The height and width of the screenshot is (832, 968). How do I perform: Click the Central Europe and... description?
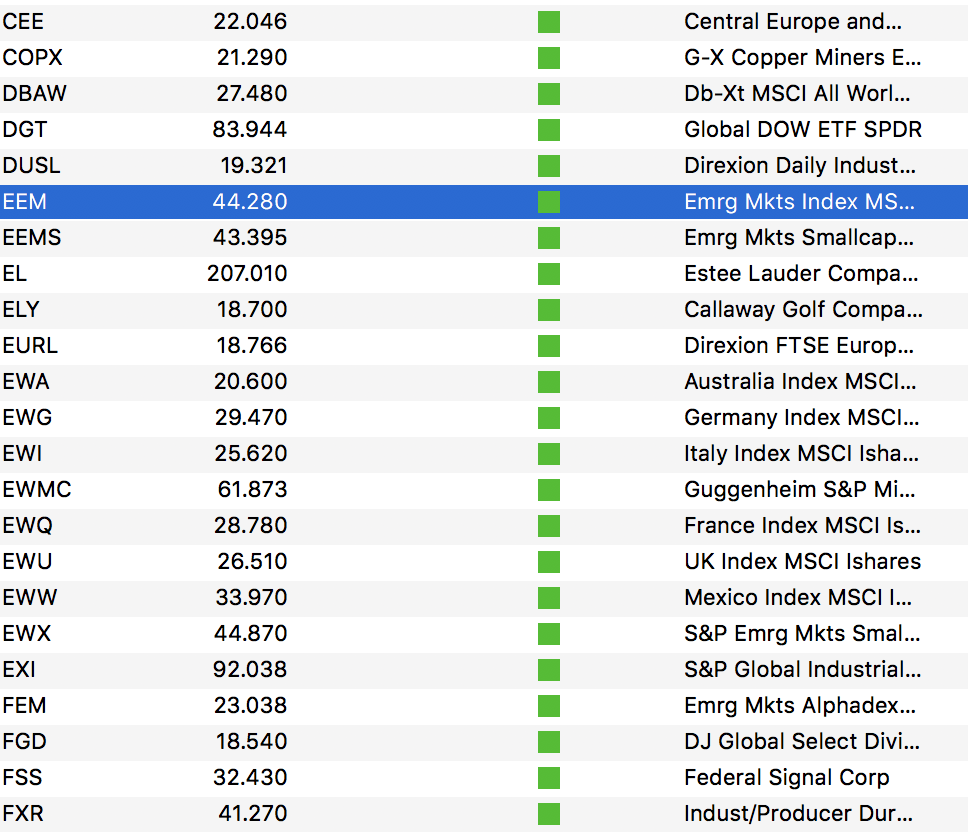point(793,22)
